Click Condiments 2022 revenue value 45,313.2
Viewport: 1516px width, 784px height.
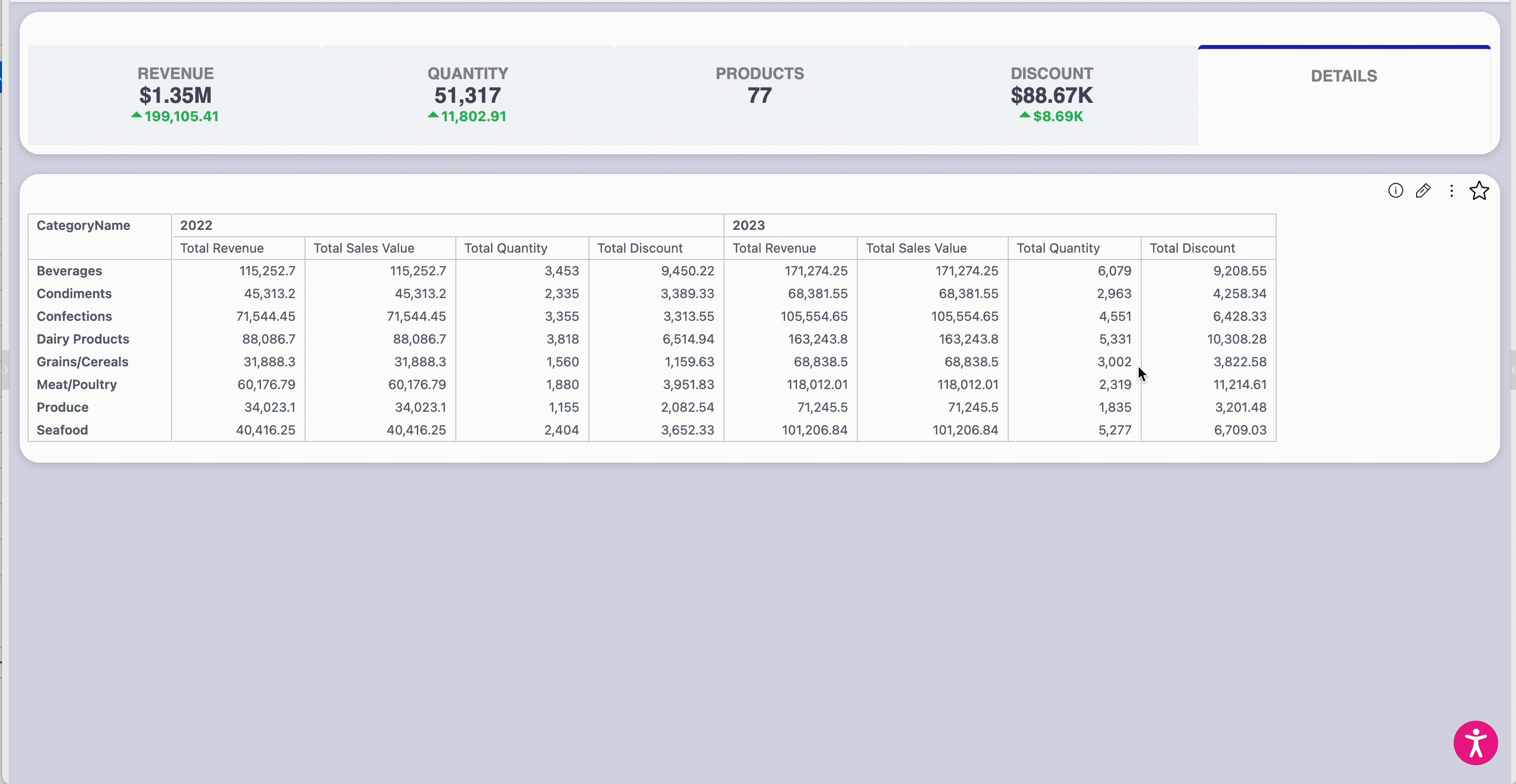point(269,294)
